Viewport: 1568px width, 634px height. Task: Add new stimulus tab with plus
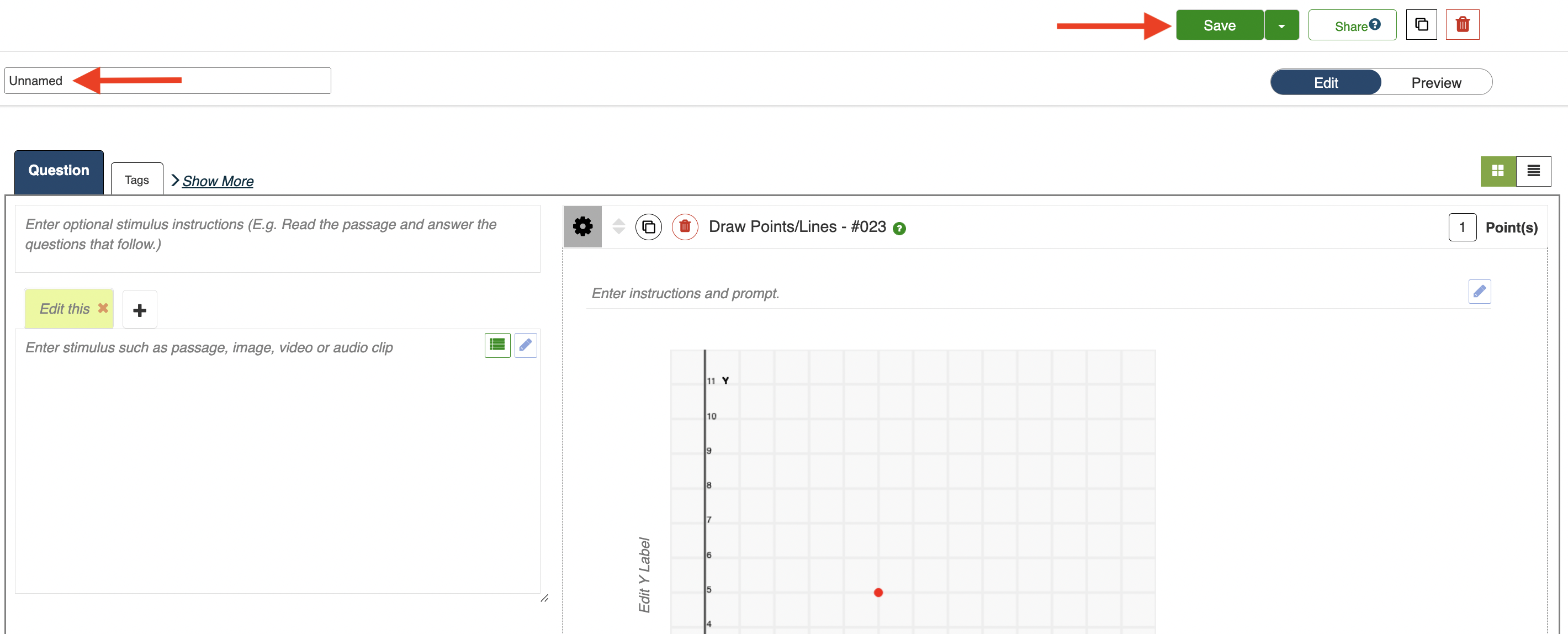pyautogui.click(x=139, y=310)
